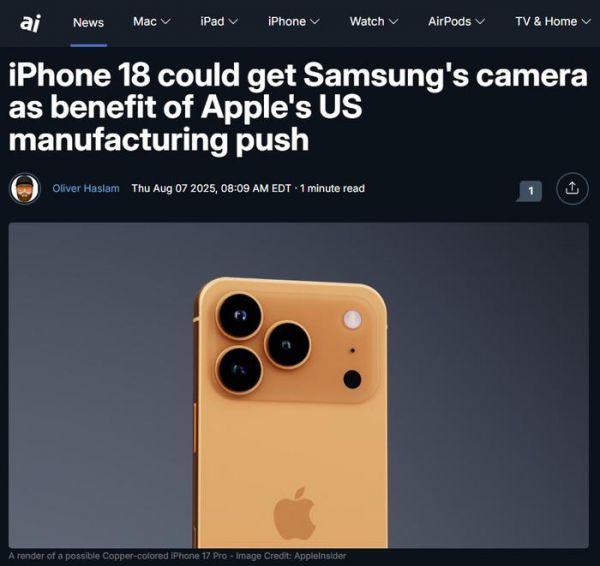Click the copper iPhone render image
The image size is (600, 566).
click(298, 385)
